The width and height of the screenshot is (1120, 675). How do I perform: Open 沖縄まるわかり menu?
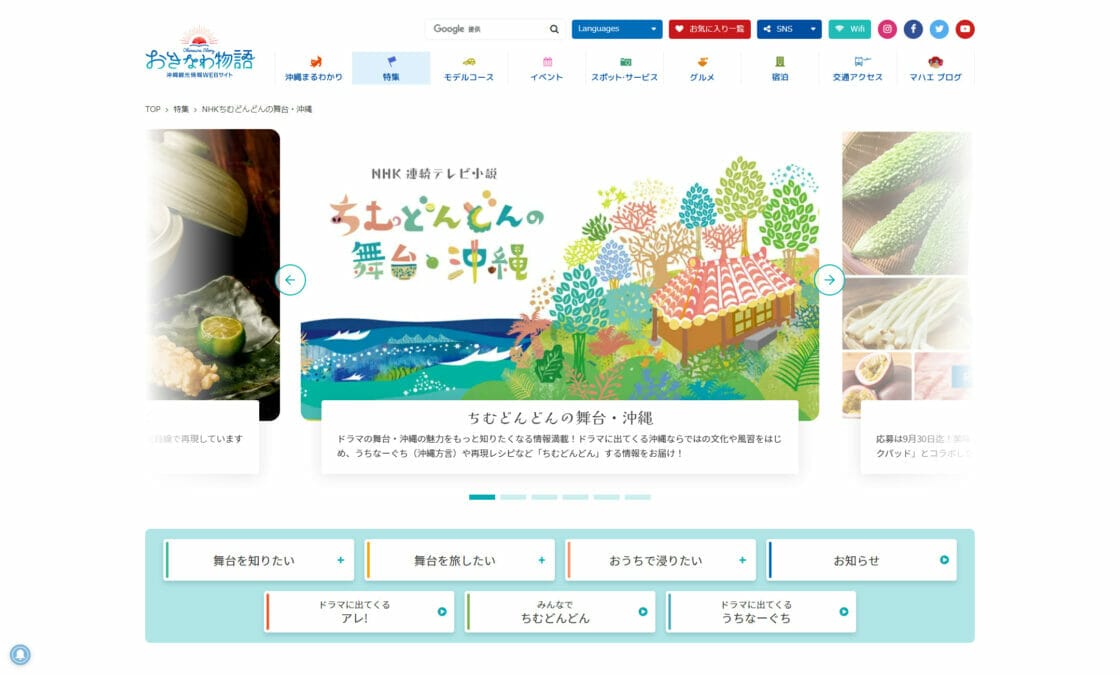[x=314, y=69]
